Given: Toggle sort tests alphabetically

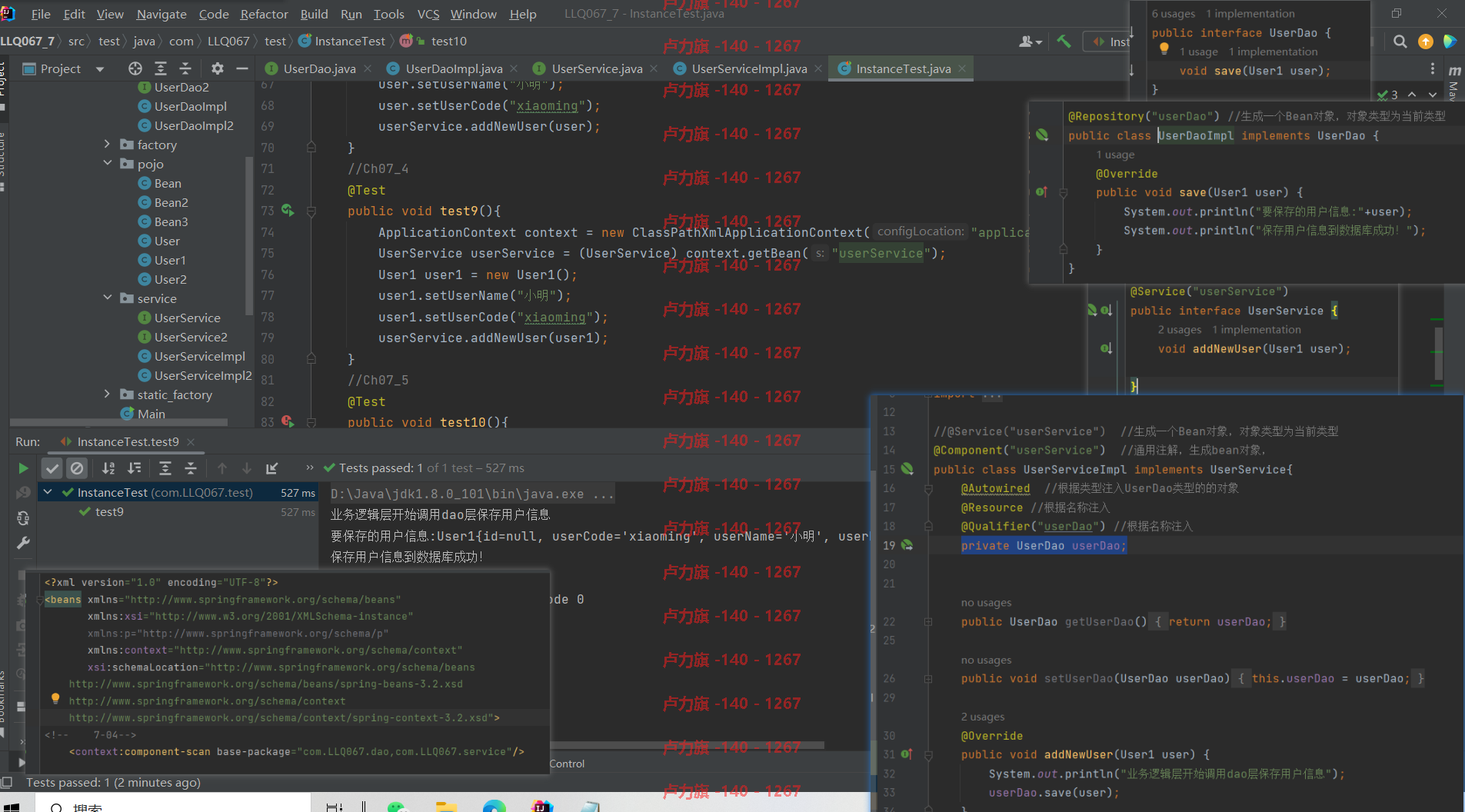Looking at the screenshot, I should [109, 468].
